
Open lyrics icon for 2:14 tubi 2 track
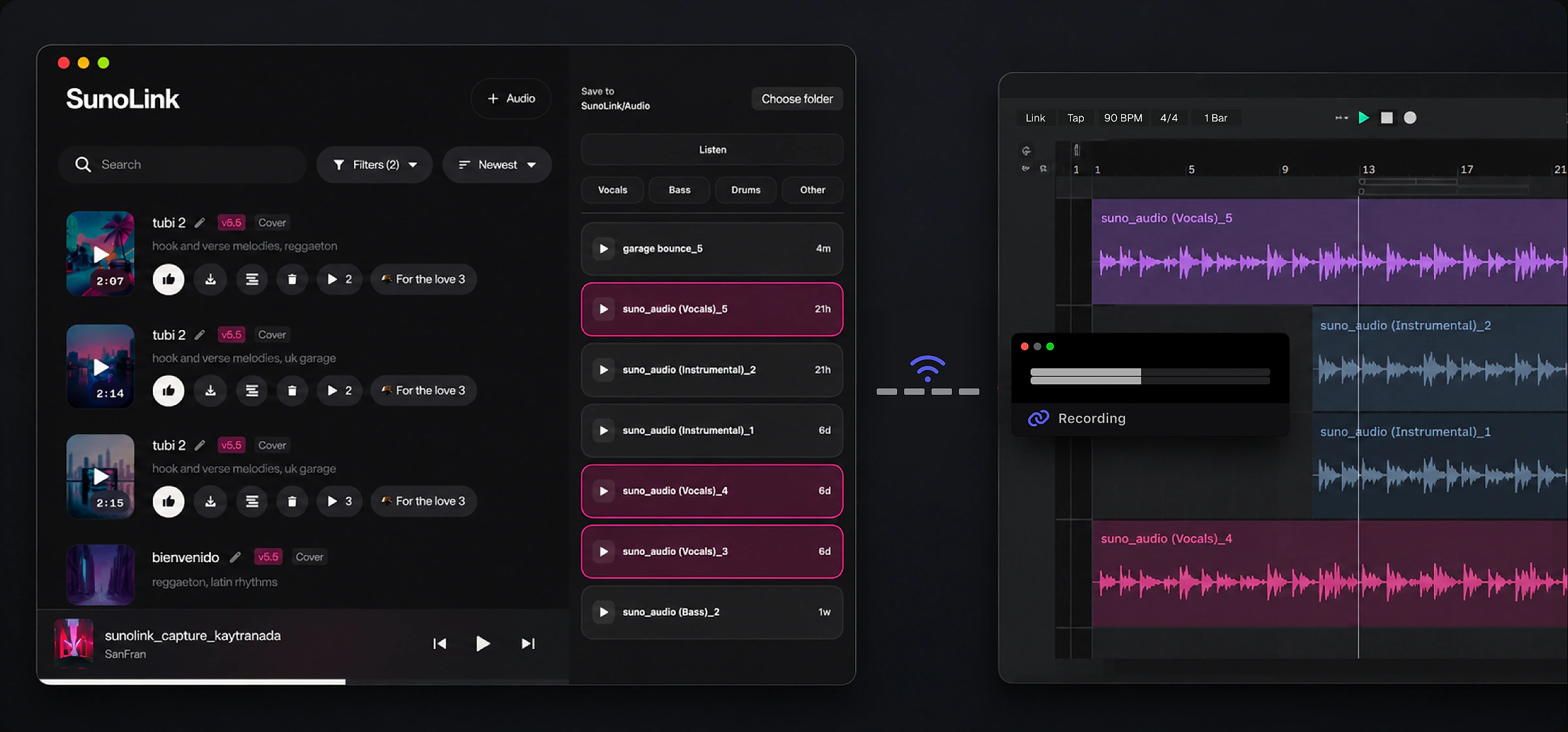click(x=252, y=391)
